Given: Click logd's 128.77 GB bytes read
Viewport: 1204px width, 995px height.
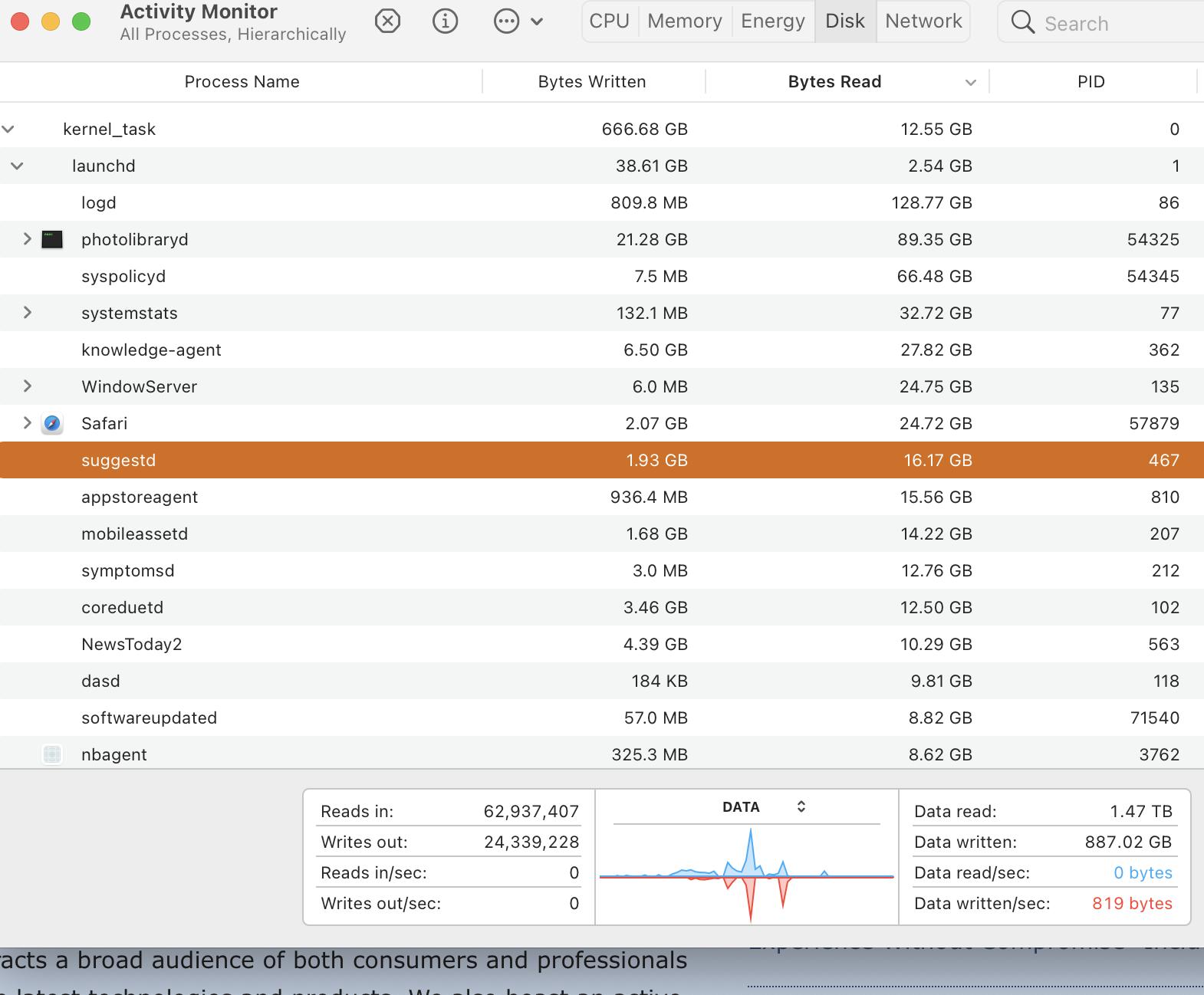Looking at the screenshot, I should (932, 202).
